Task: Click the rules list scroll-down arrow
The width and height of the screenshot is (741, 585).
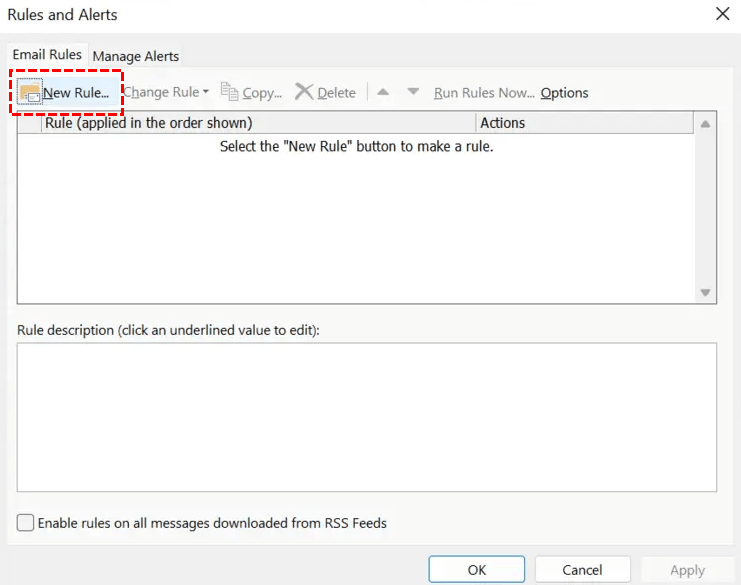Action: click(x=705, y=292)
